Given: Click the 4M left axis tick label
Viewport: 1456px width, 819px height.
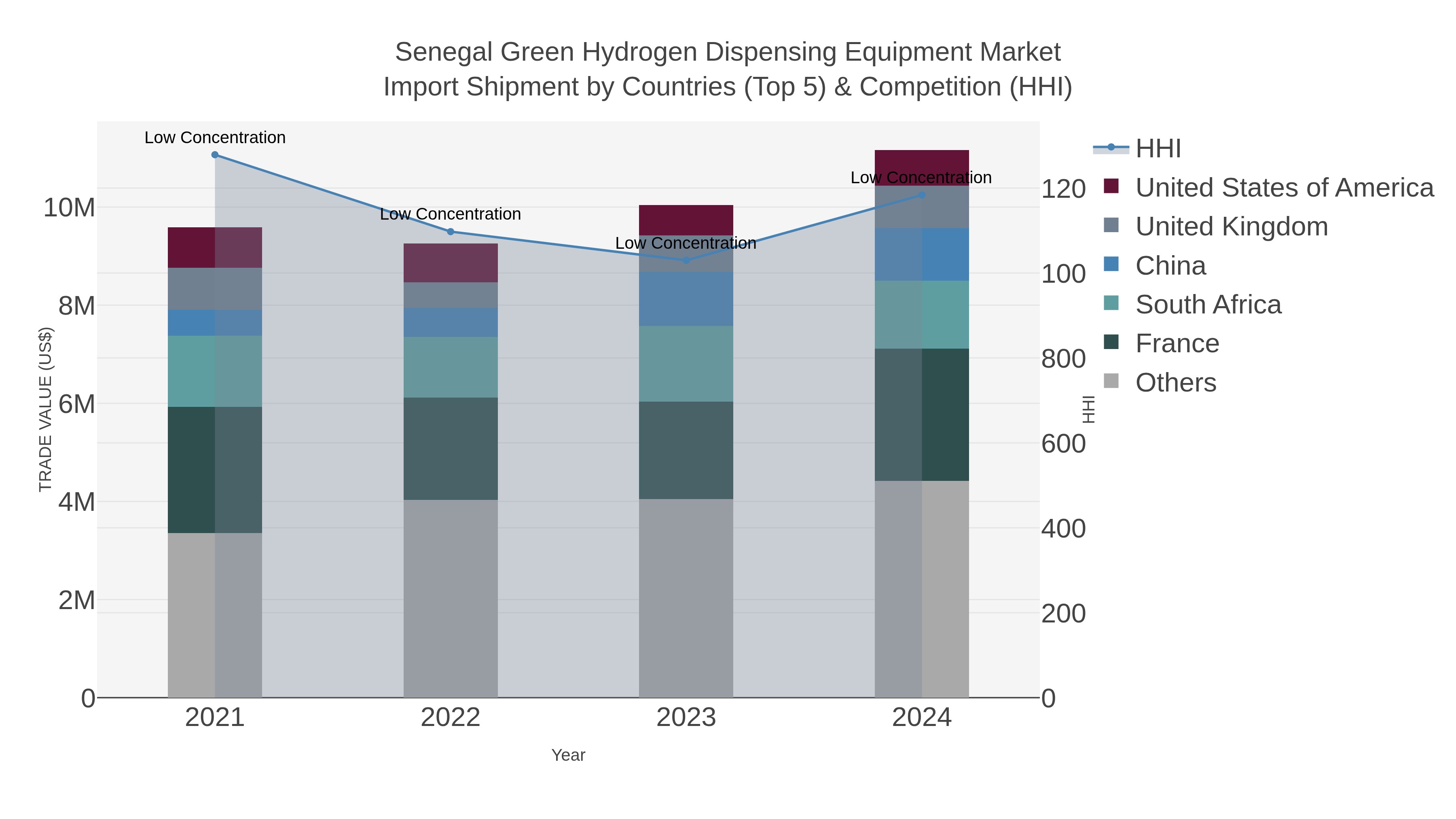Looking at the screenshot, I should coord(76,502).
